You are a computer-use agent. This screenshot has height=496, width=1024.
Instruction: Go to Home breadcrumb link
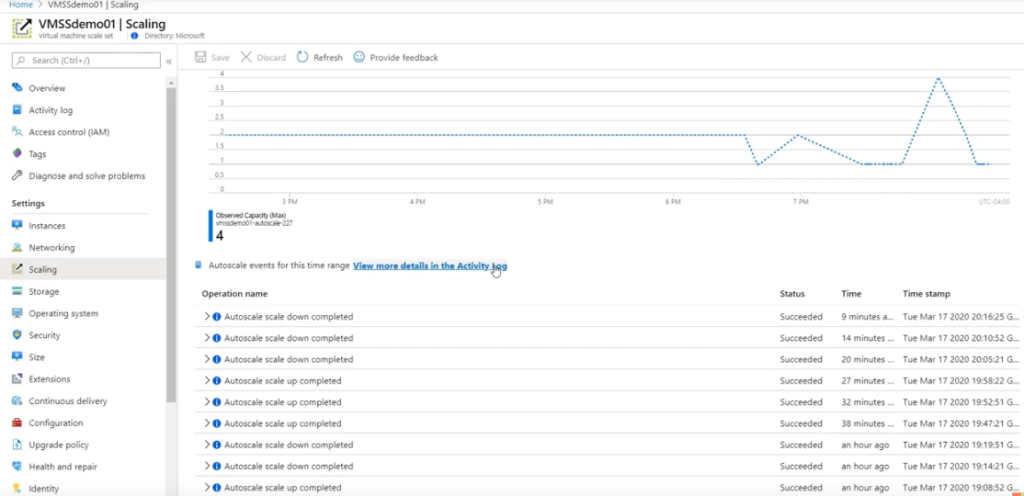pos(21,5)
